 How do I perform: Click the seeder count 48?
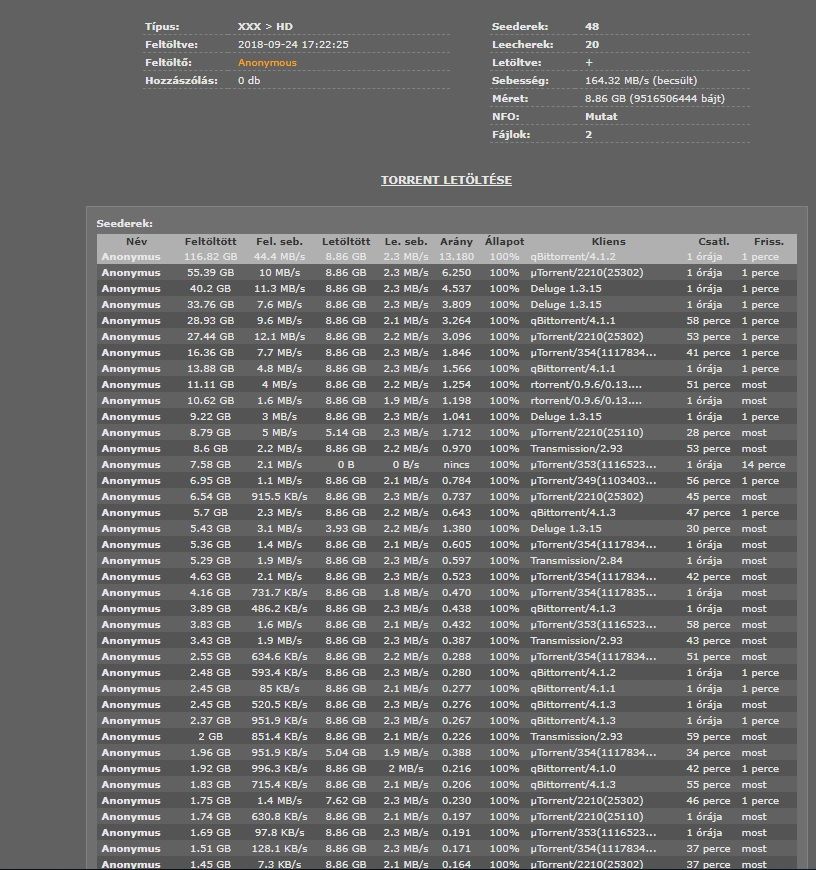(x=592, y=27)
